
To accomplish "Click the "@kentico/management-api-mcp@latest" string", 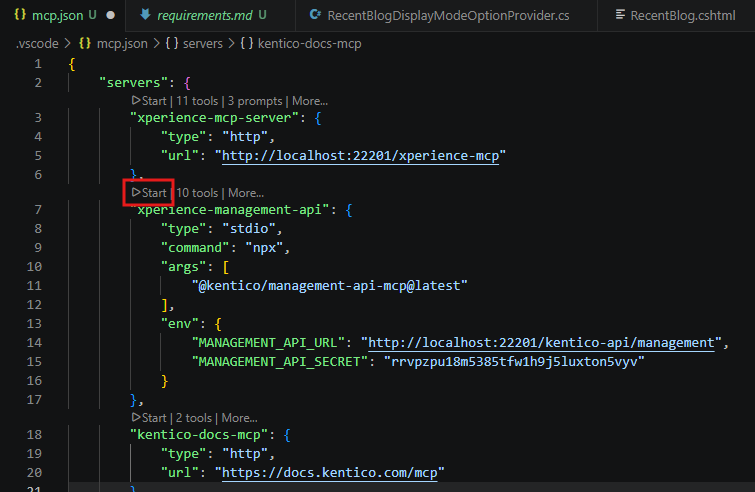I will coord(329,286).
